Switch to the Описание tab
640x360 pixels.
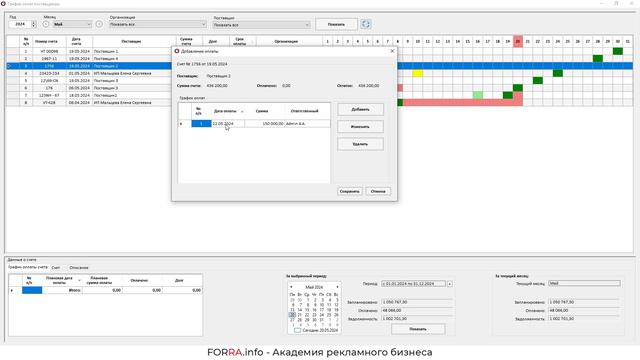coord(79,267)
